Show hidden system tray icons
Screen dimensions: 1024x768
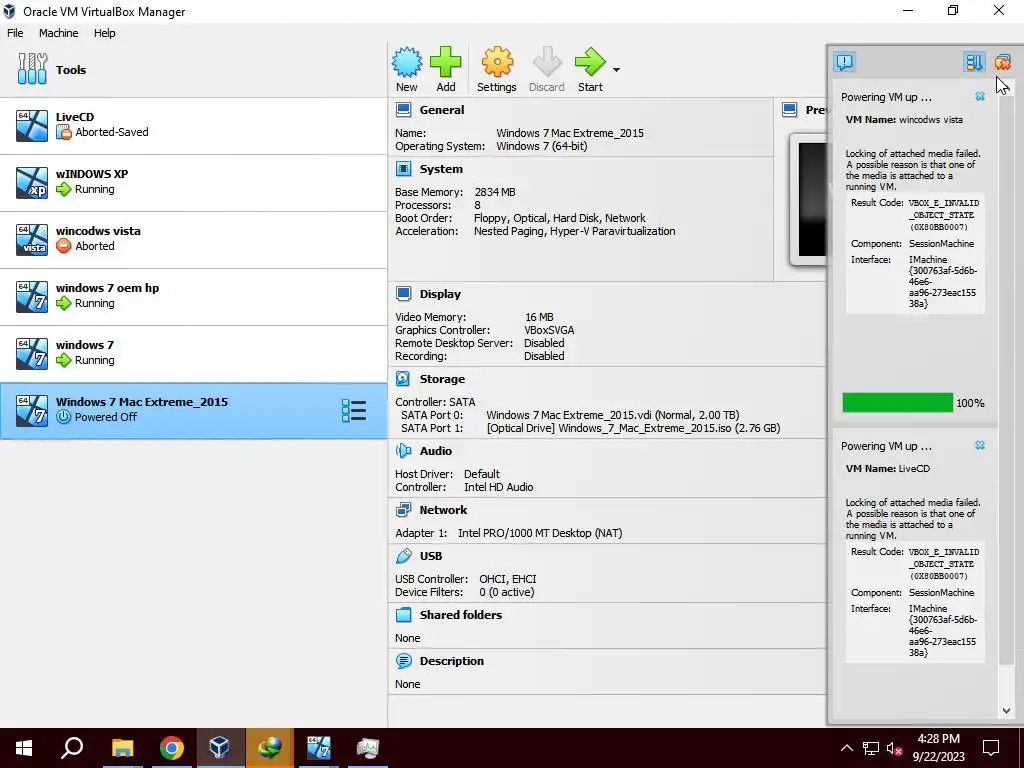point(846,748)
